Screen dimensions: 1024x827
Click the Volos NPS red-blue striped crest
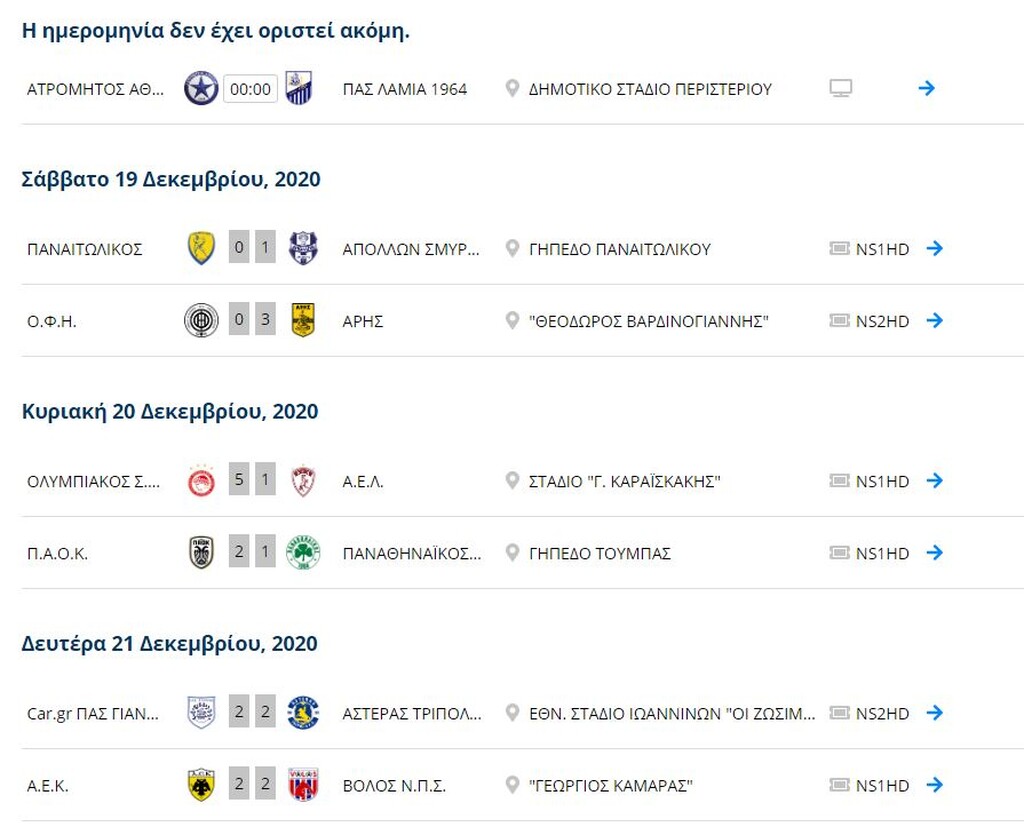tap(303, 785)
